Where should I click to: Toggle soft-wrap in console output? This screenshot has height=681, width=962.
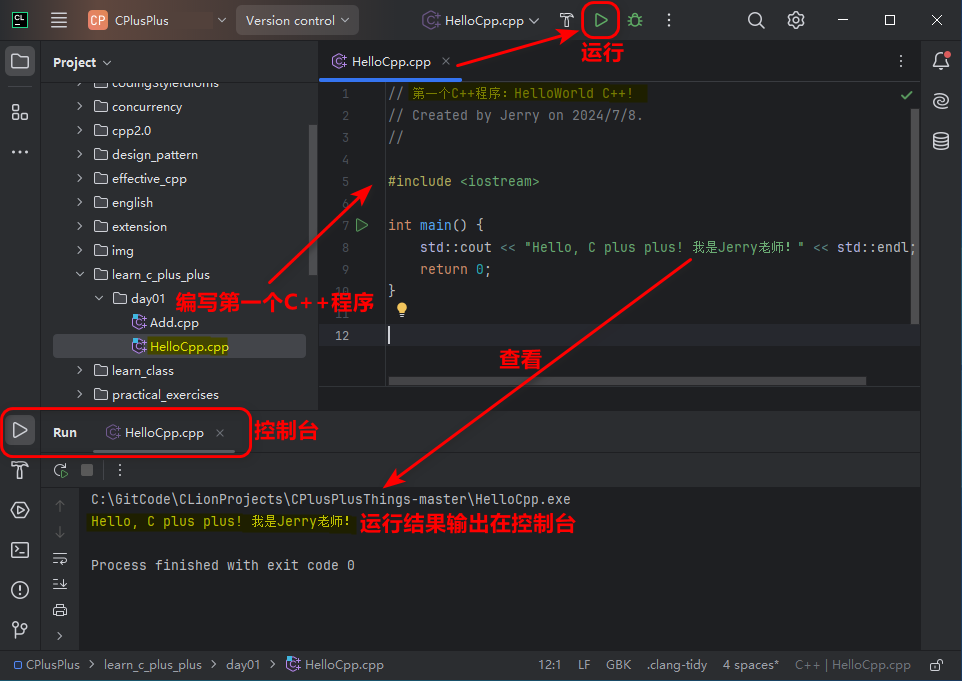pyautogui.click(x=60, y=558)
